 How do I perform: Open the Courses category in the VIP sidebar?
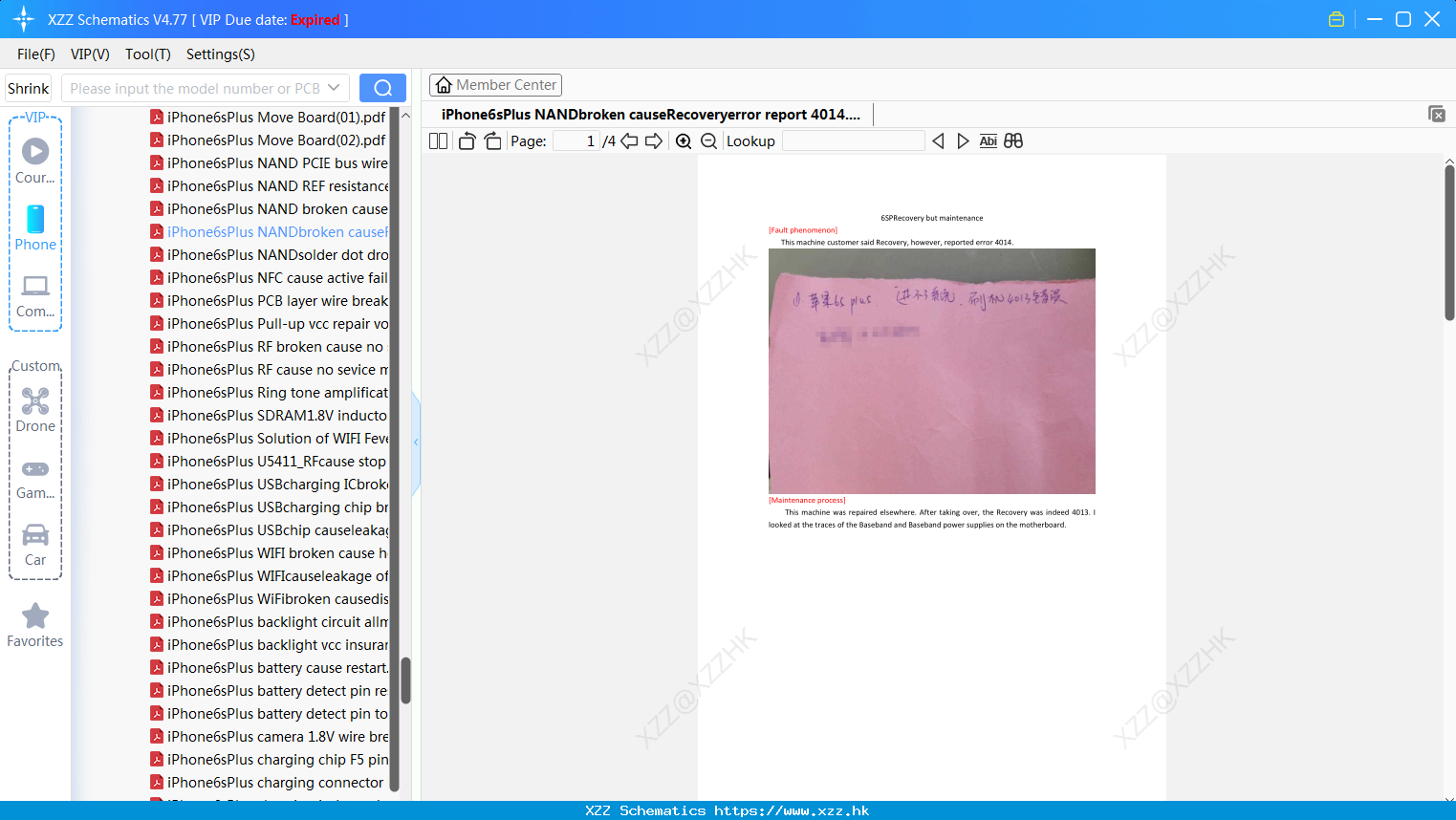pyautogui.click(x=35, y=162)
